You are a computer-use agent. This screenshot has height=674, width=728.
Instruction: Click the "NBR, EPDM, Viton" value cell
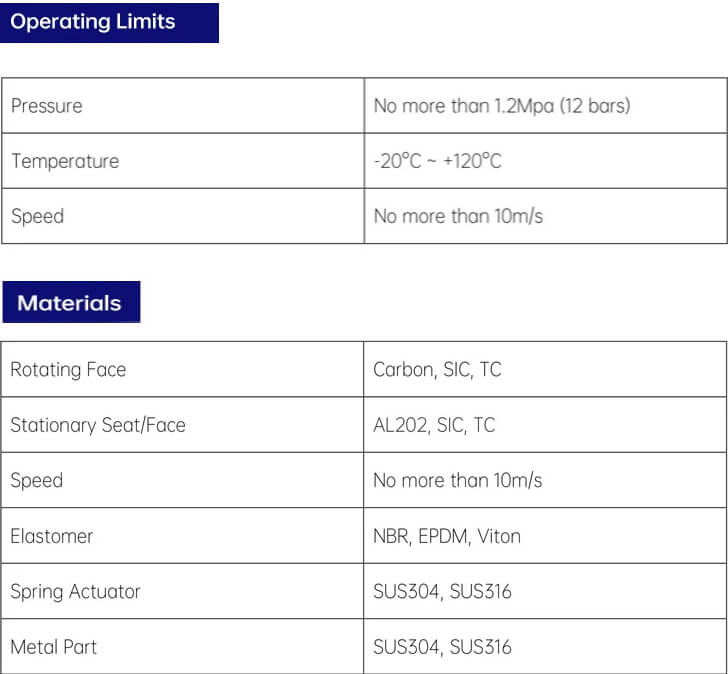pyautogui.click(x=447, y=536)
